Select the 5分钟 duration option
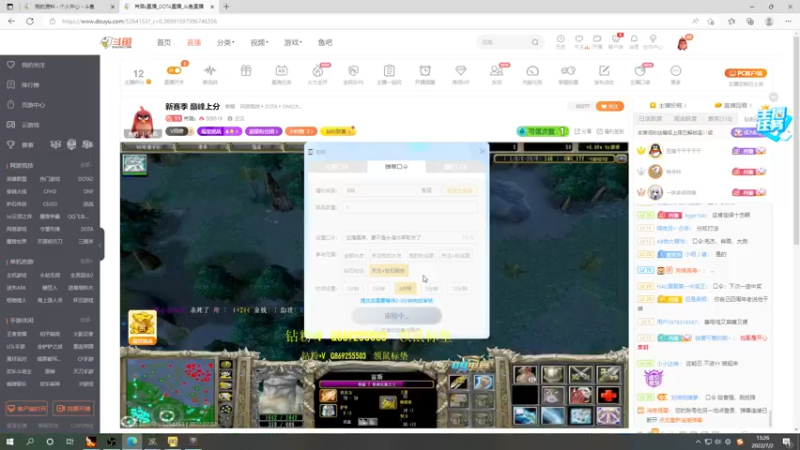Screen dimensions: 800x450 (x=432, y=288)
